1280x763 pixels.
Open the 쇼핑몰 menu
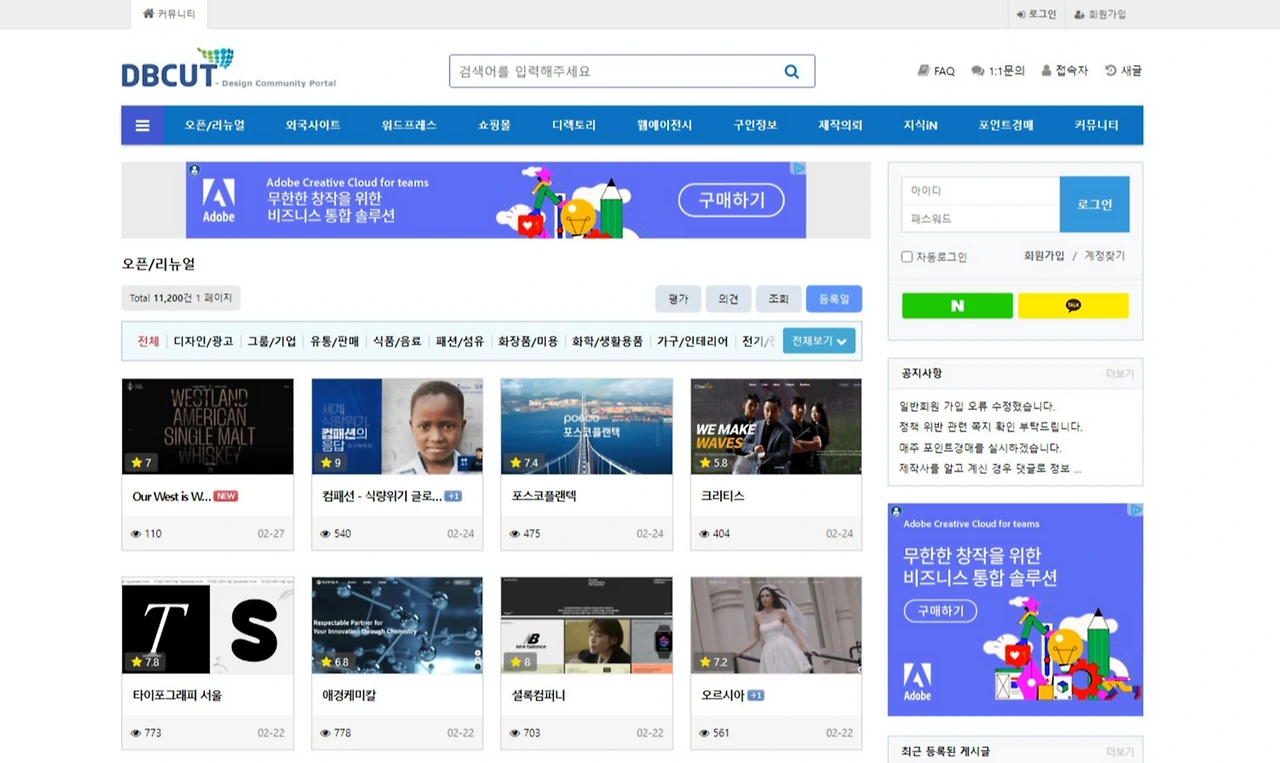coord(494,126)
